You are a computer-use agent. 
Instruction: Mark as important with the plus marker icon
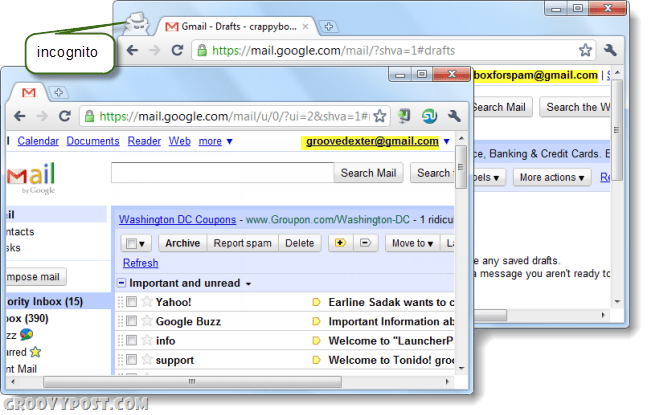pos(340,243)
